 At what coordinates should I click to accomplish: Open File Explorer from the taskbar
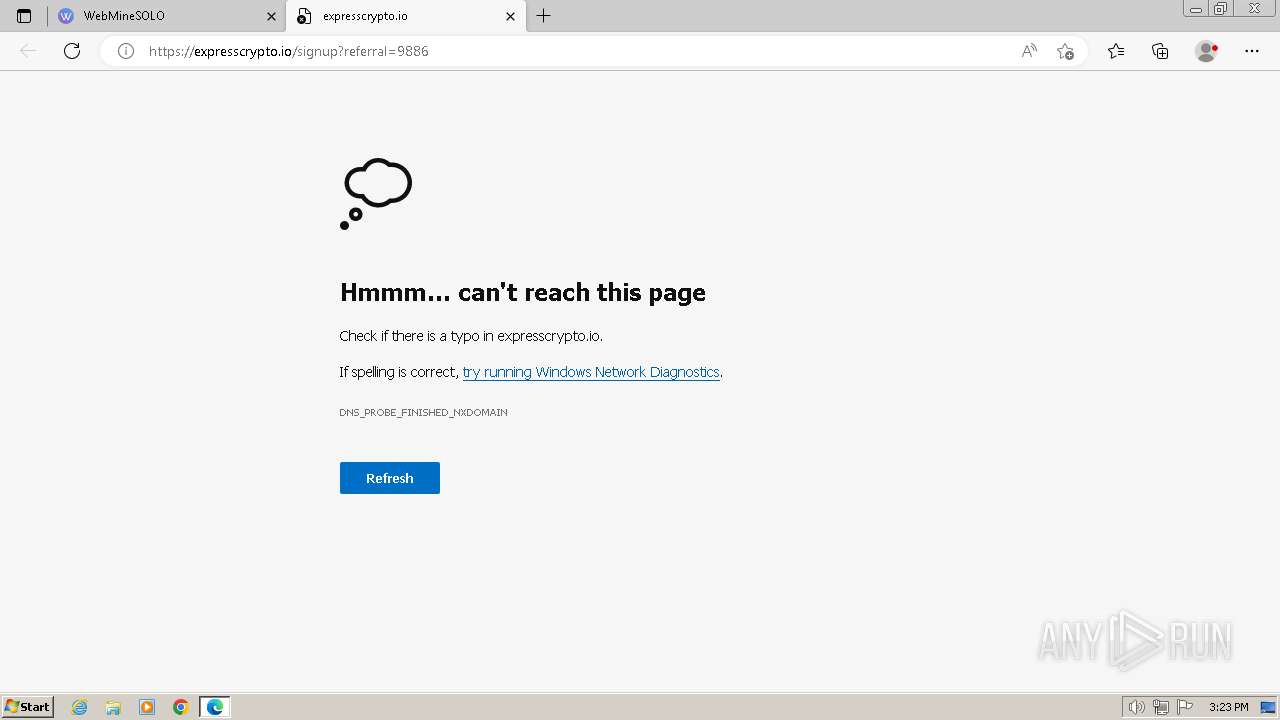pyautogui.click(x=113, y=707)
